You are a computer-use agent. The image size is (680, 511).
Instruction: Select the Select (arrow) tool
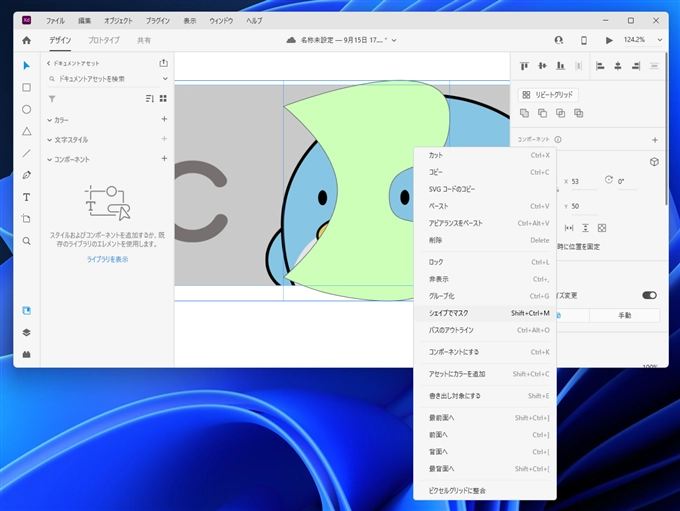26,66
